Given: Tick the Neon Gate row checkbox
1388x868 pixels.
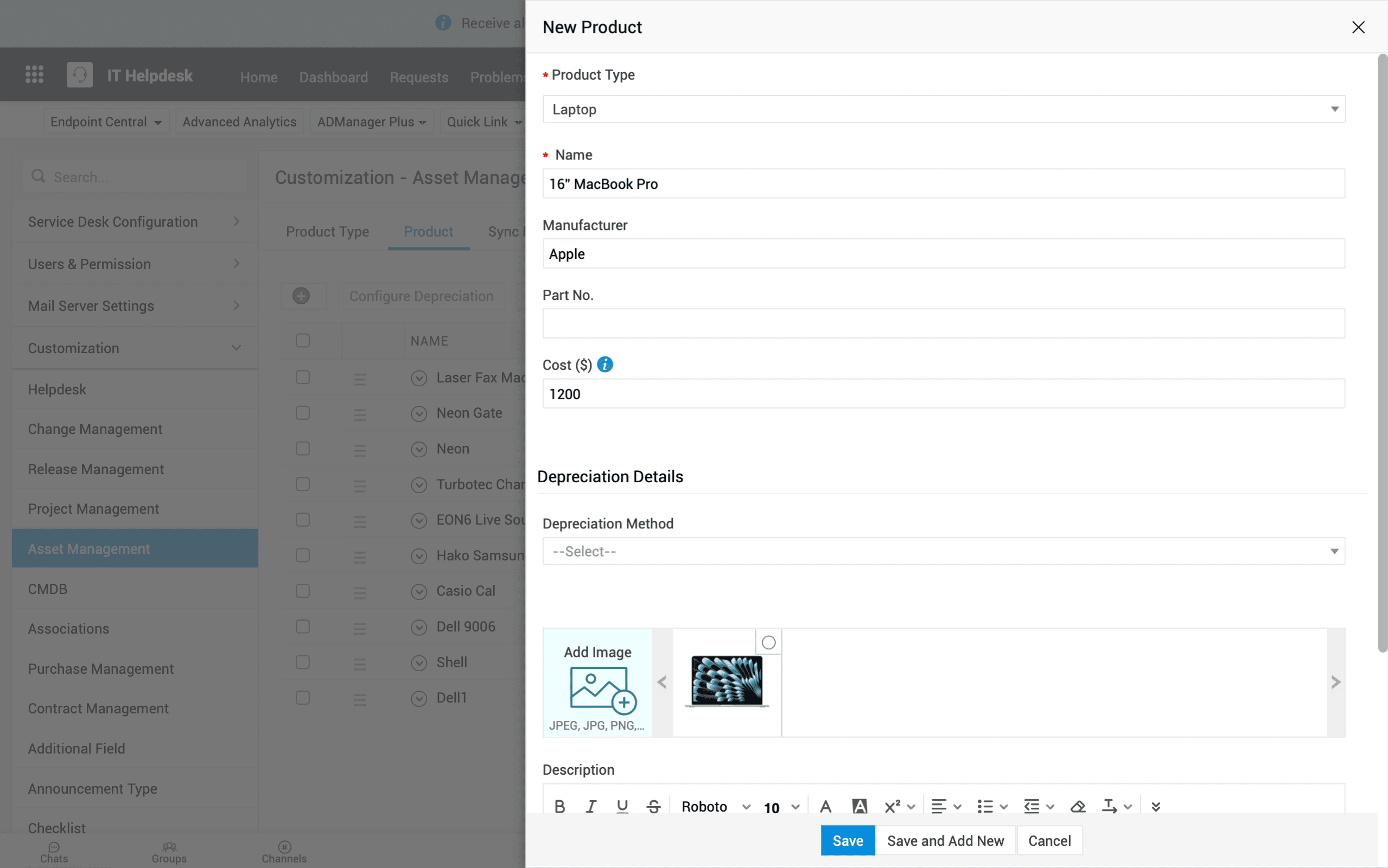Looking at the screenshot, I should coord(303,413).
